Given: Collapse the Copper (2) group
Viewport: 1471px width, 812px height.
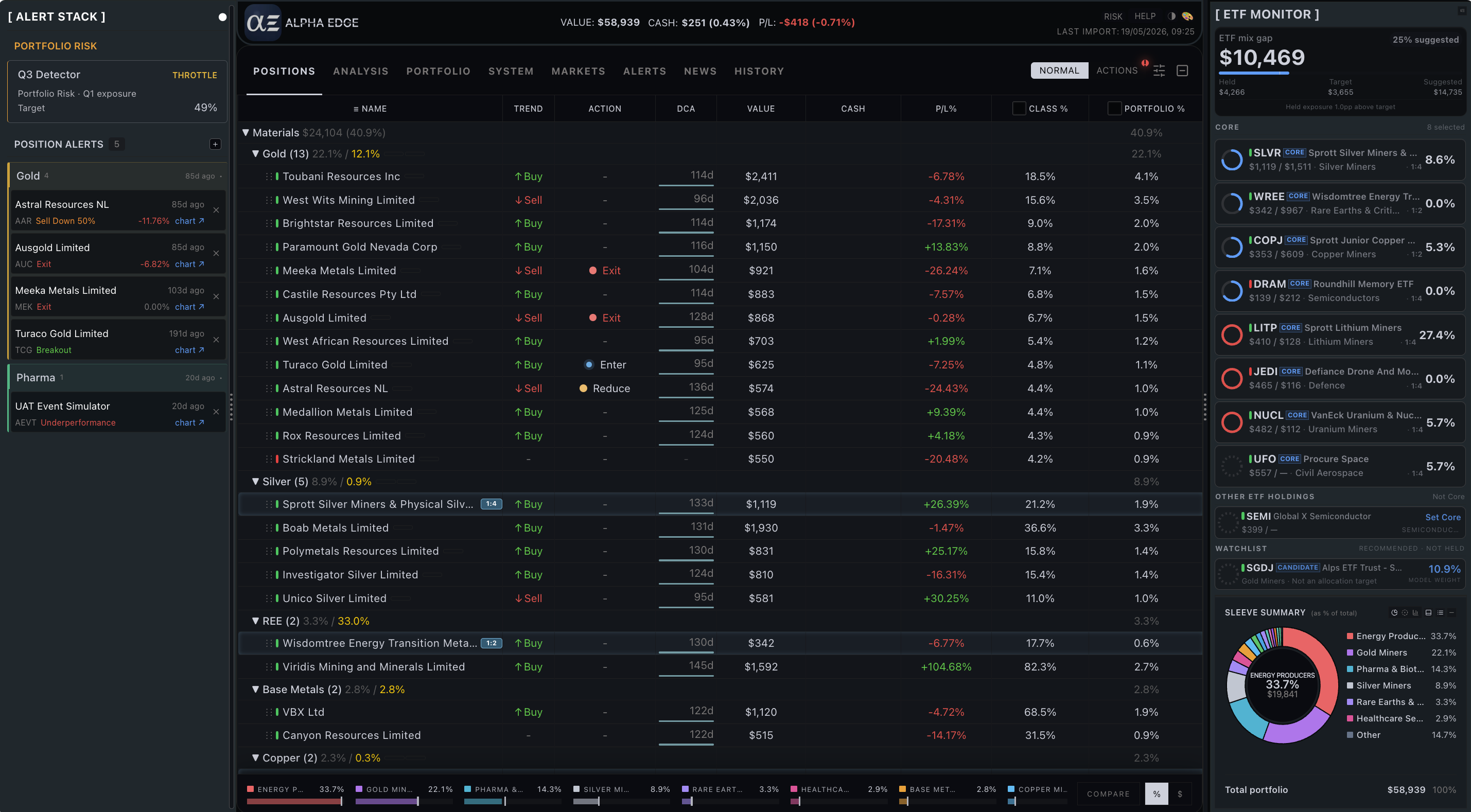Looking at the screenshot, I should (x=255, y=758).
